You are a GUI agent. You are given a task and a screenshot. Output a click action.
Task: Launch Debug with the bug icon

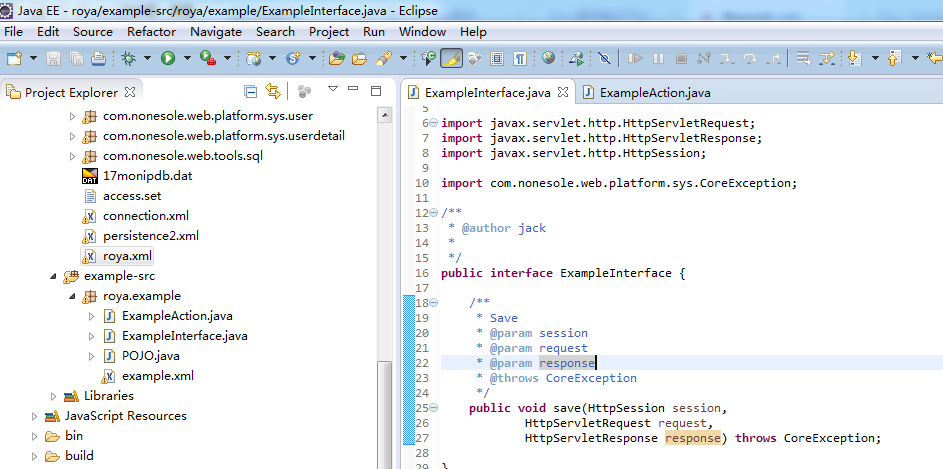pos(128,58)
